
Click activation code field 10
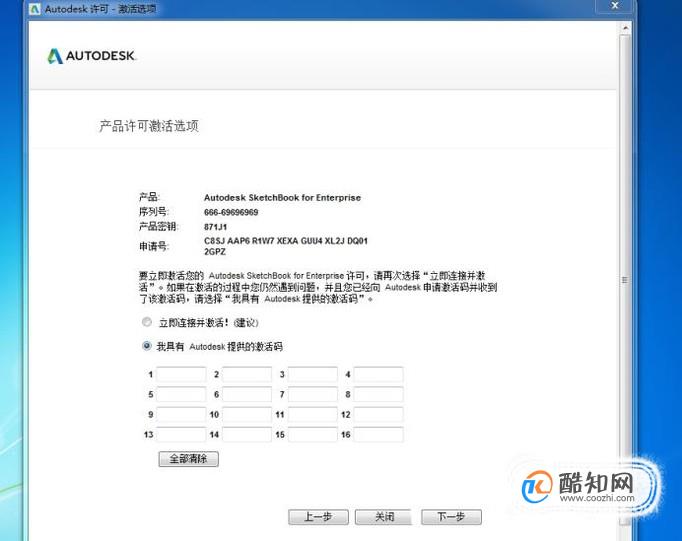[247, 414]
